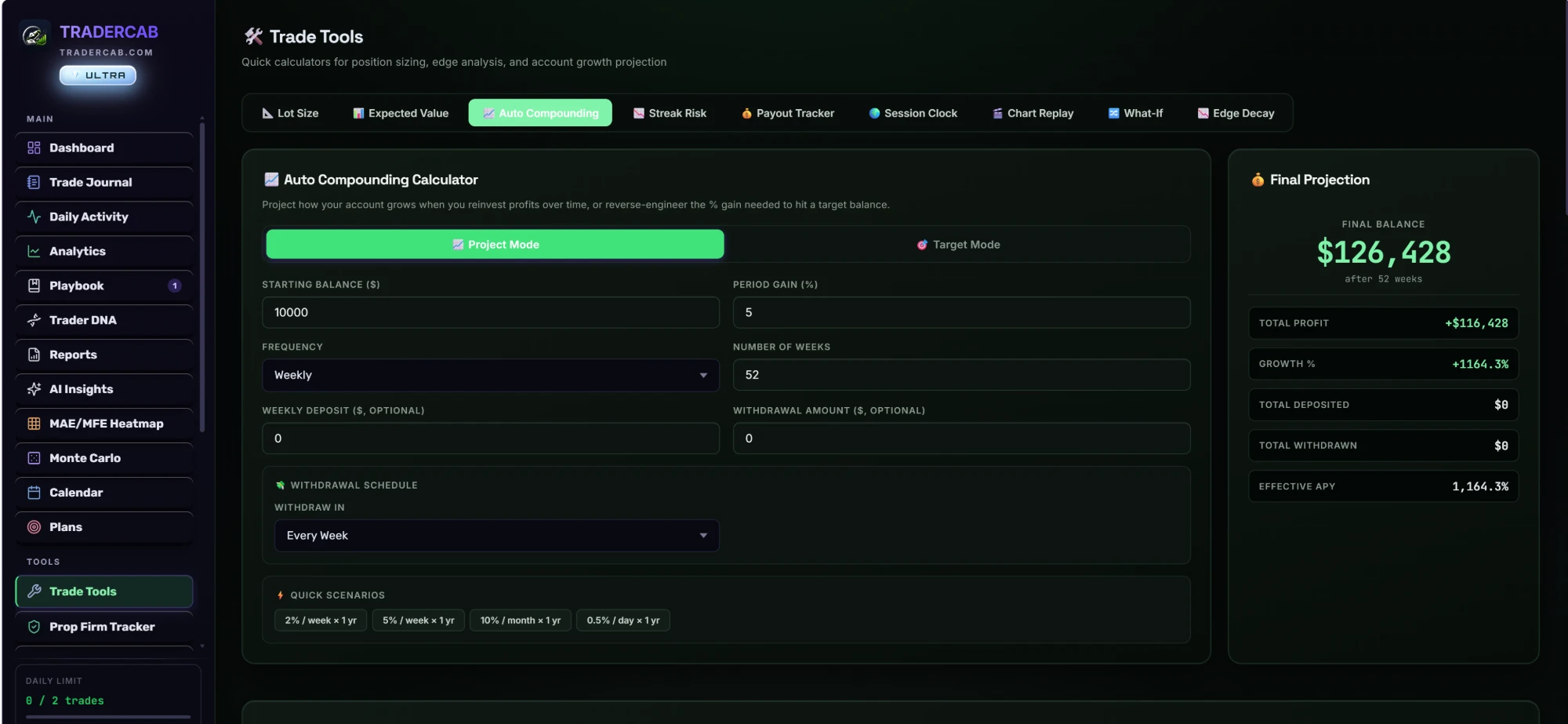1568x724 pixels.
Task: Click the Number of Weeks field
Action: tap(961, 375)
